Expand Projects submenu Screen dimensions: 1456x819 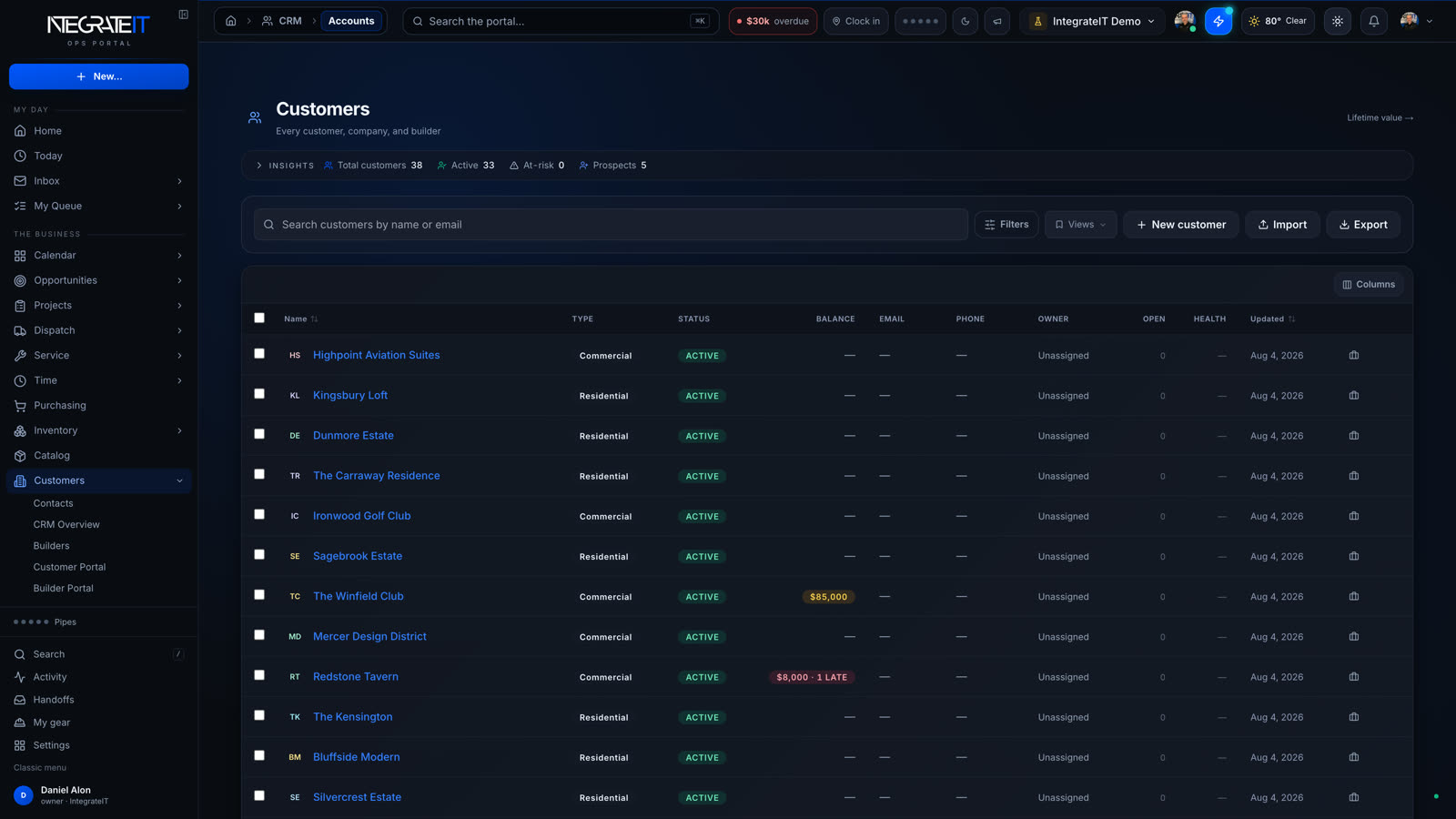click(x=179, y=306)
